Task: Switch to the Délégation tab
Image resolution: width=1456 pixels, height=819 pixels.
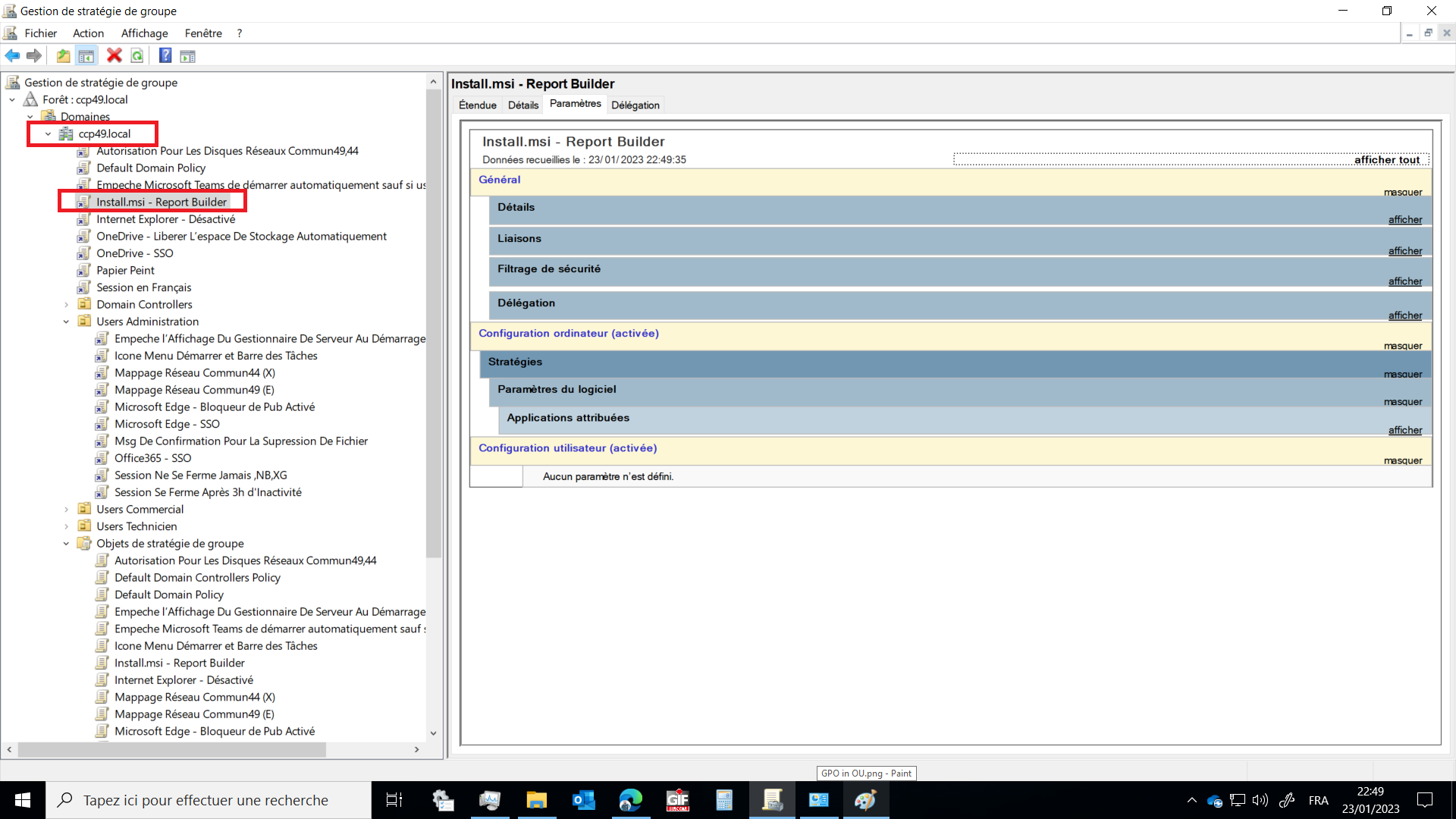Action: point(635,105)
